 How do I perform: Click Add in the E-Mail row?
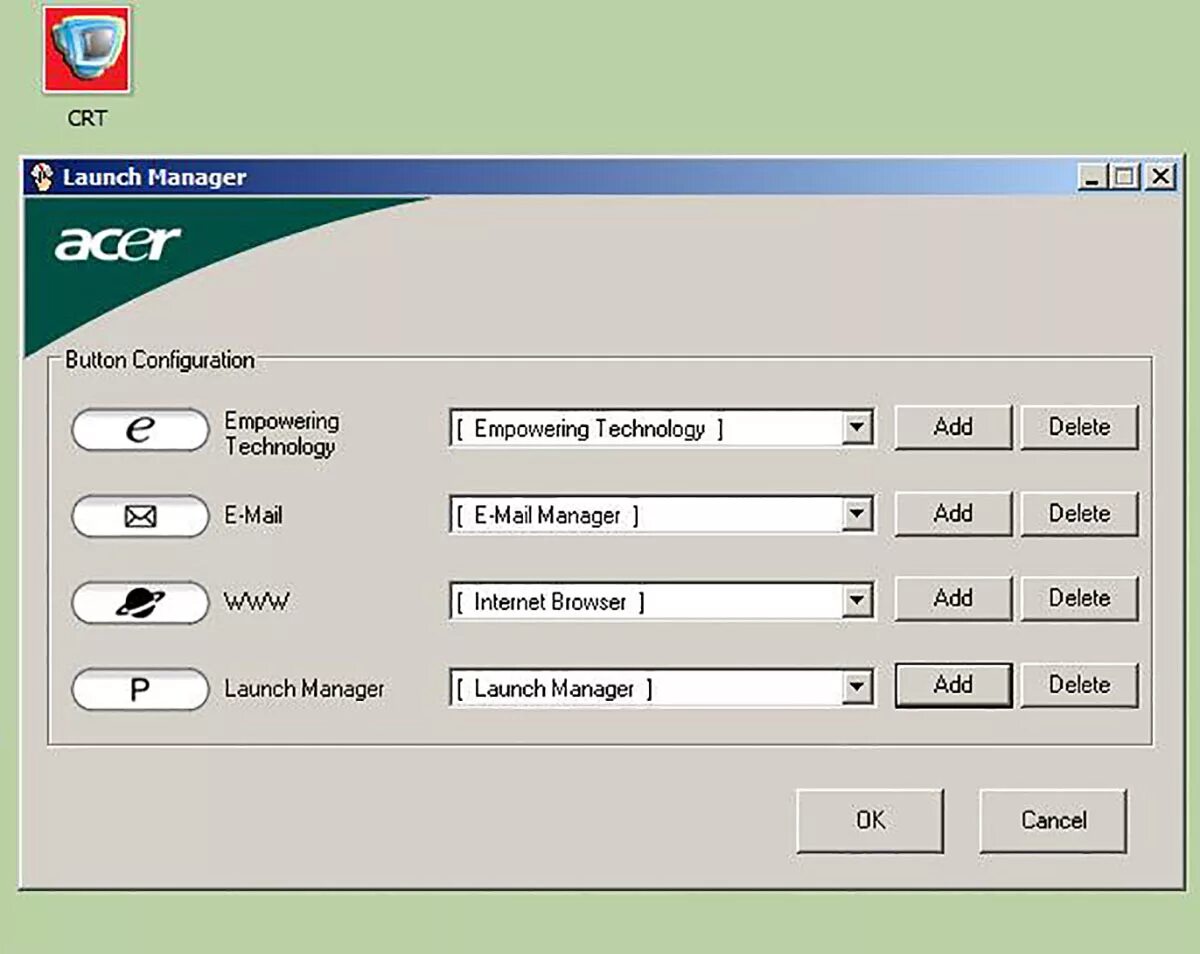click(953, 513)
